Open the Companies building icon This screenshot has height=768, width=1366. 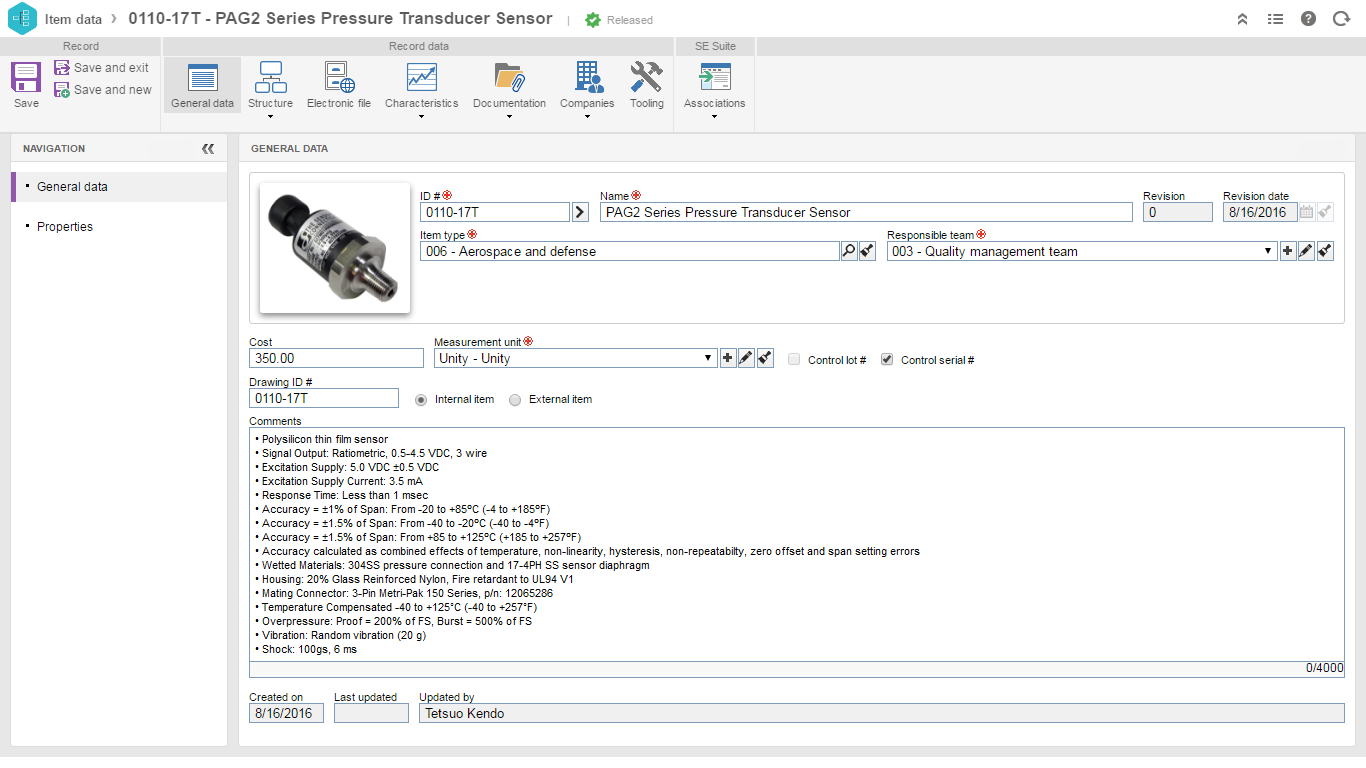pyautogui.click(x=587, y=77)
